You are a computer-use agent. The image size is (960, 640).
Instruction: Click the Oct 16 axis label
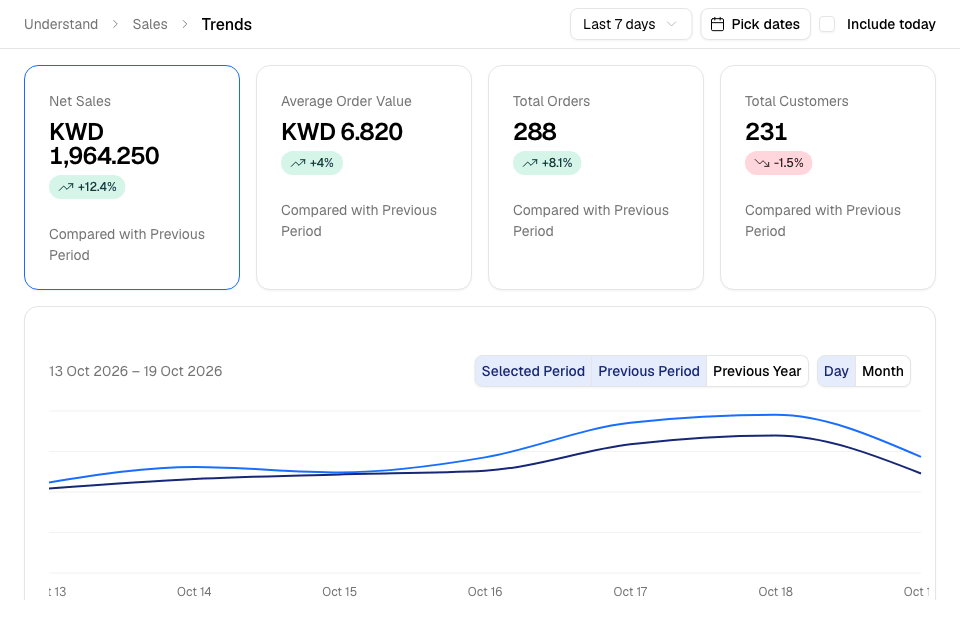[485, 592]
